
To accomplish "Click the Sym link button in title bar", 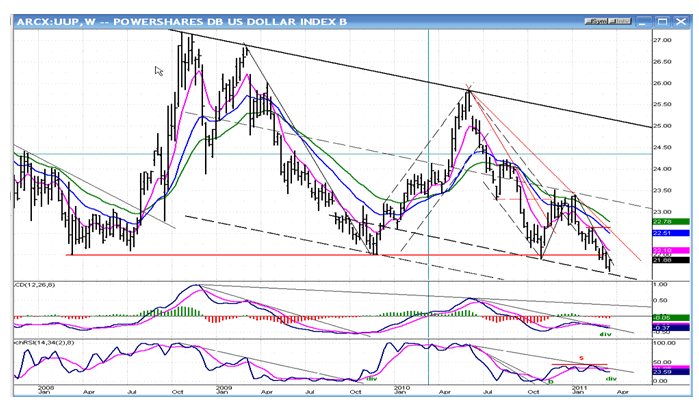I will click(x=596, y=21).
